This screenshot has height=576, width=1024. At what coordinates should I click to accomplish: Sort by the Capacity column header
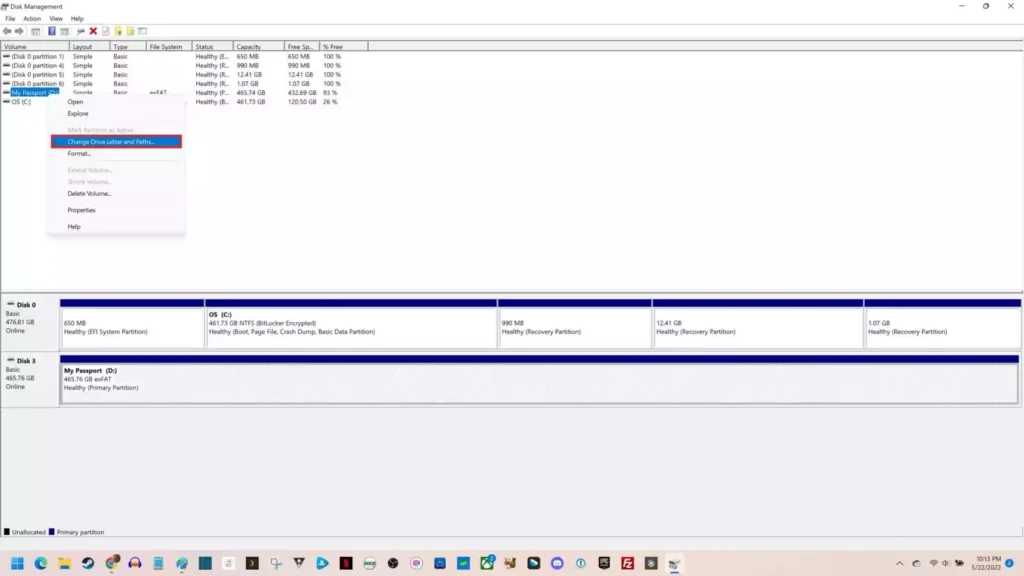259,47
